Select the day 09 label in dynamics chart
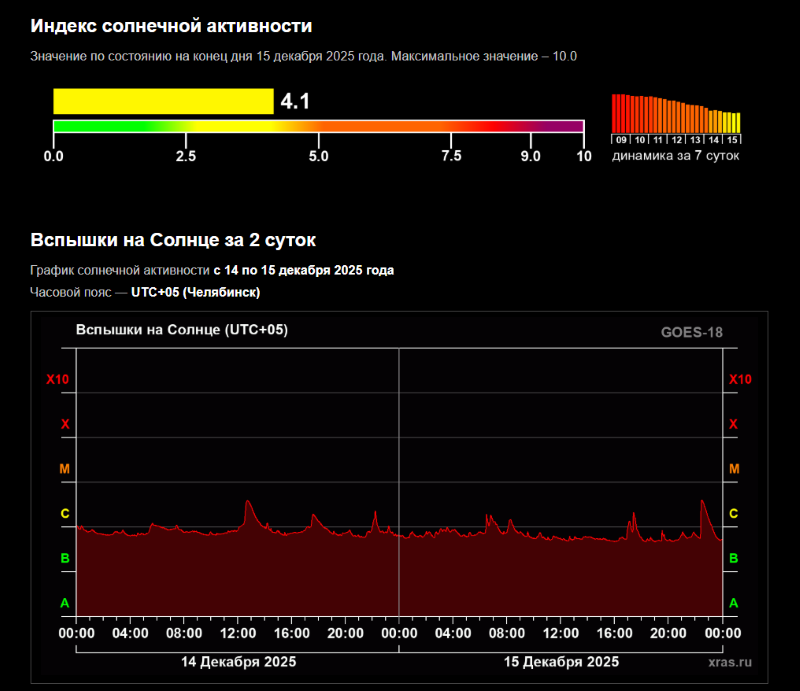Viewport: 800px width, 691px height. [621, 140]
